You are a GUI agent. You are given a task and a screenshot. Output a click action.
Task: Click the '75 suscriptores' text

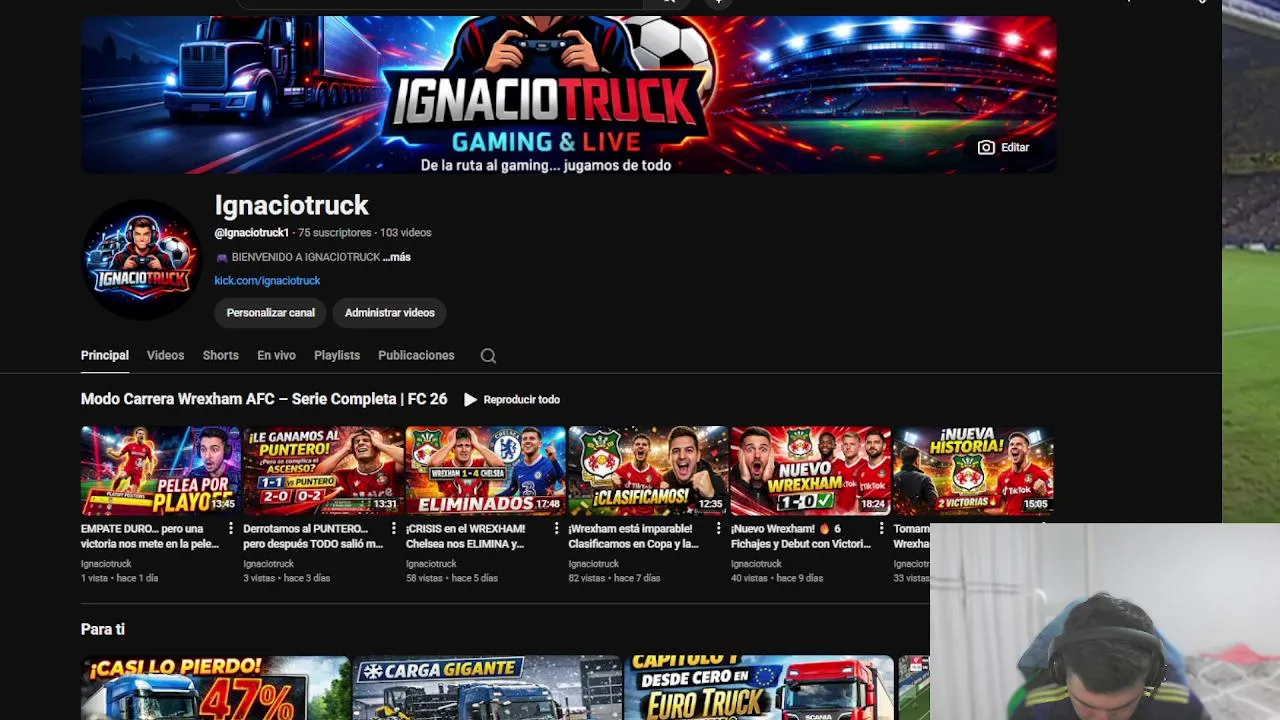pos(335,233)
